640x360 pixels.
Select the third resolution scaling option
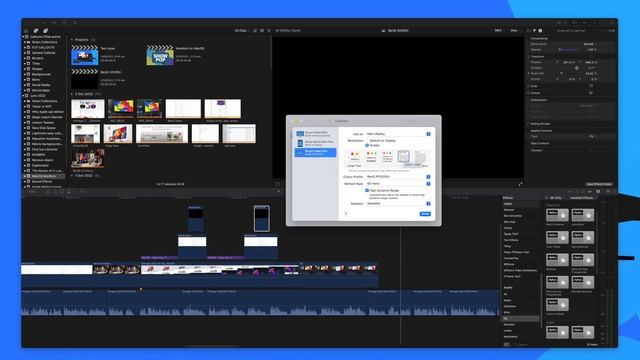[x=387, y=157]
